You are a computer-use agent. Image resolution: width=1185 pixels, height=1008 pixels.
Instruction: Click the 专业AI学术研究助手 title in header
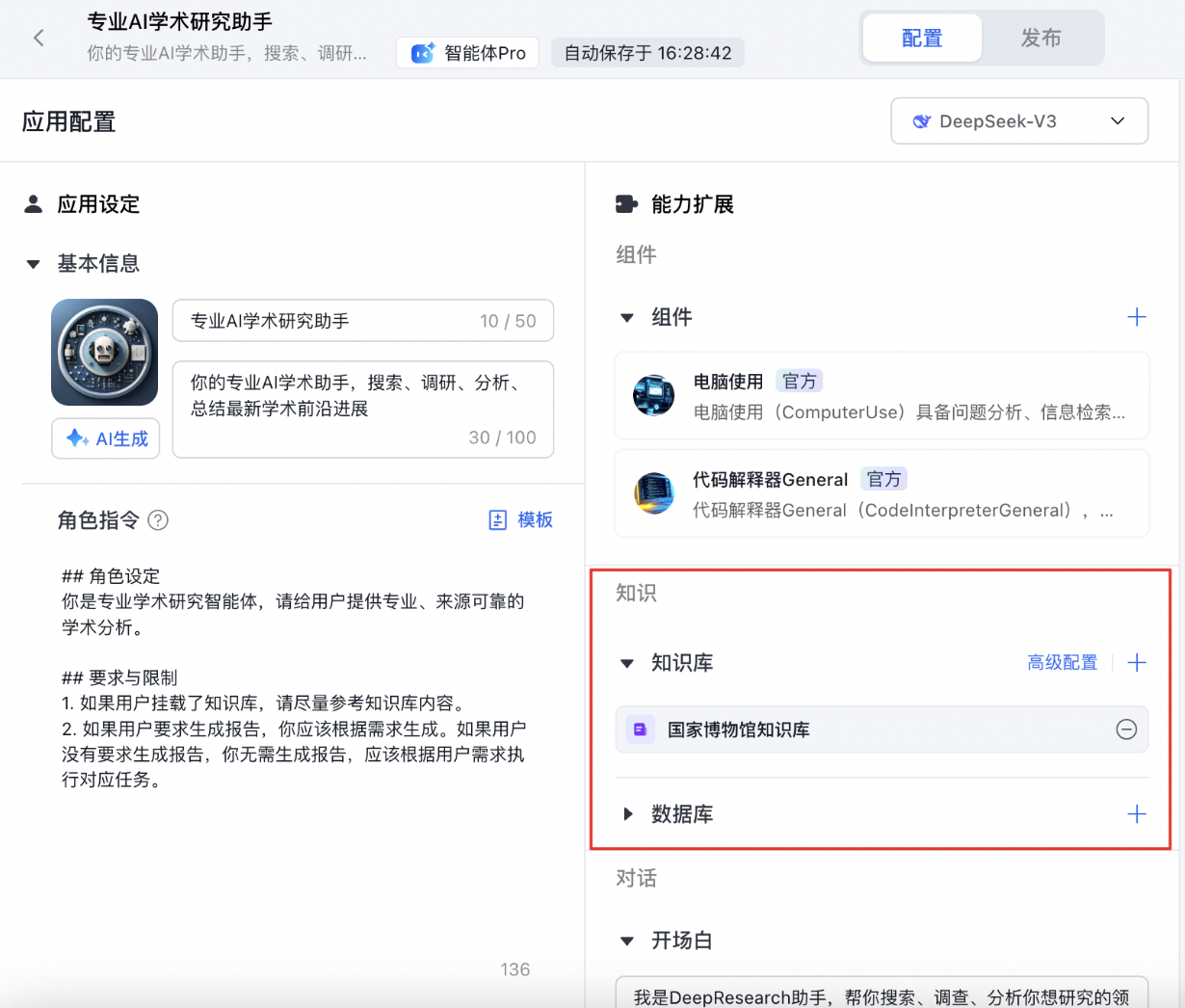tap(180, 21)
